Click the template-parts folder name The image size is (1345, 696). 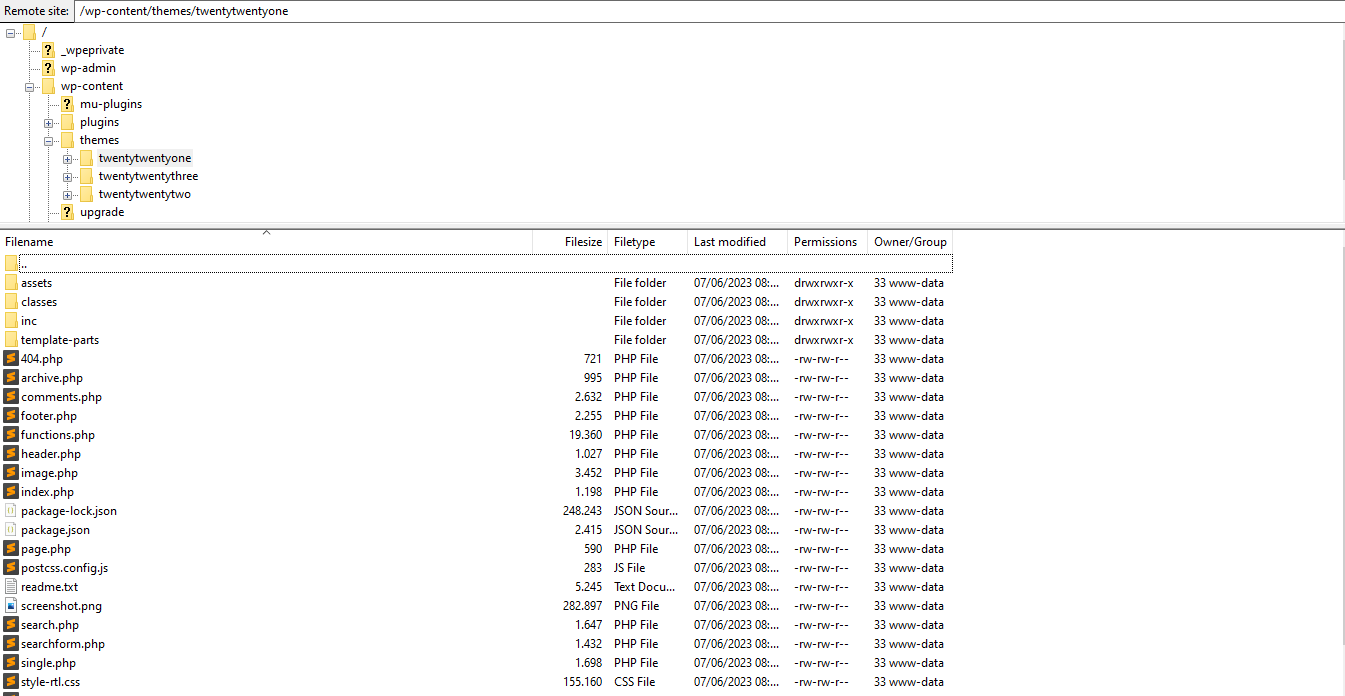click(x=60, y=340)
